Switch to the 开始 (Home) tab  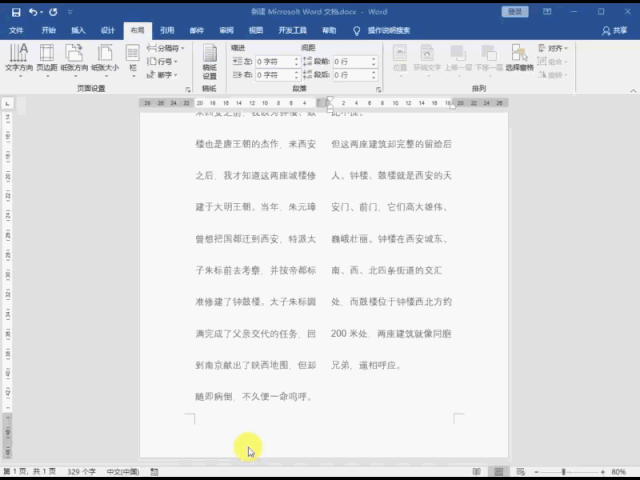pyautogui.click(x=49, y=30)
